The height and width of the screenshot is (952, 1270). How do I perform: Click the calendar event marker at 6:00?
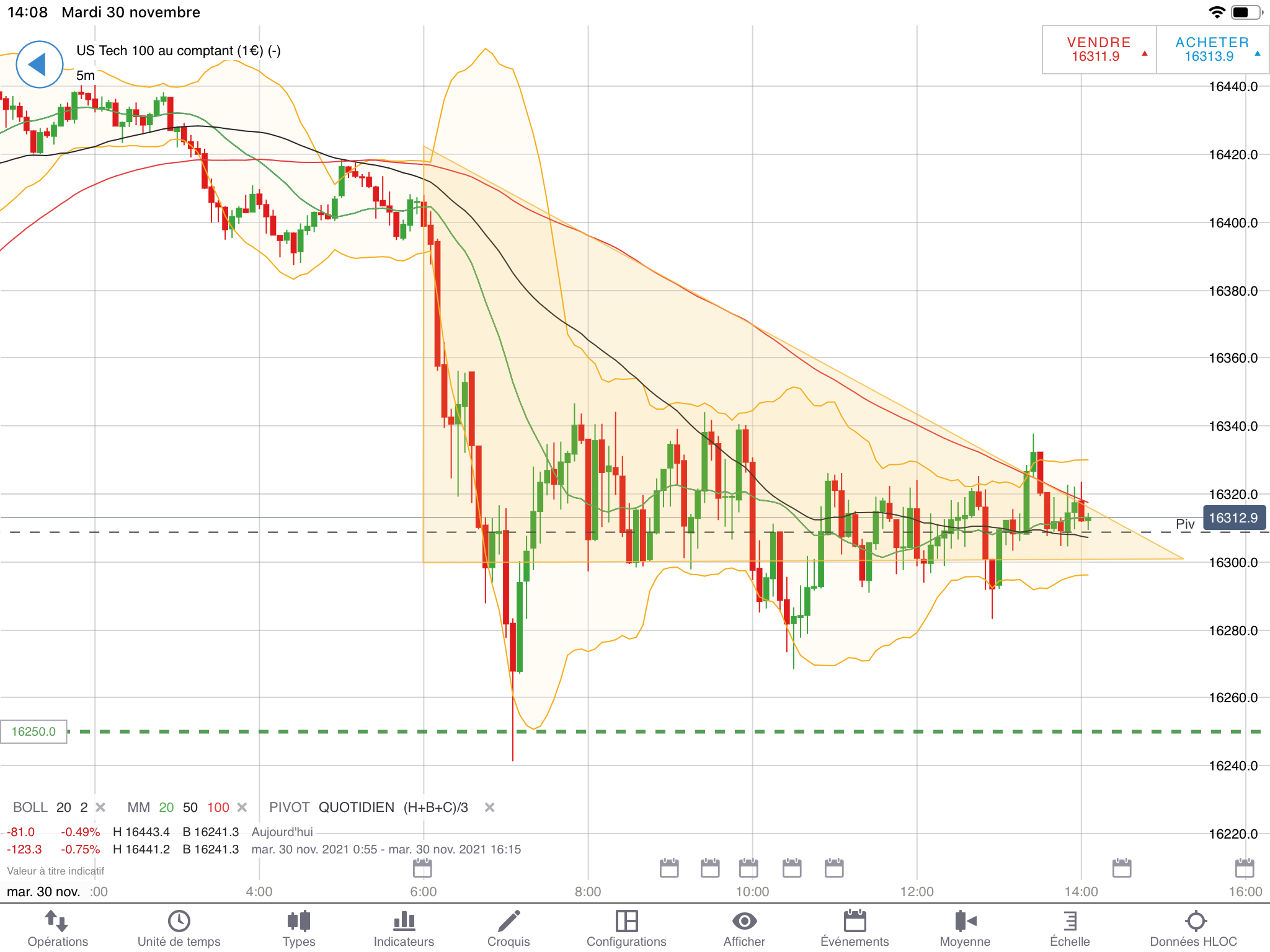tap(422, 868)
